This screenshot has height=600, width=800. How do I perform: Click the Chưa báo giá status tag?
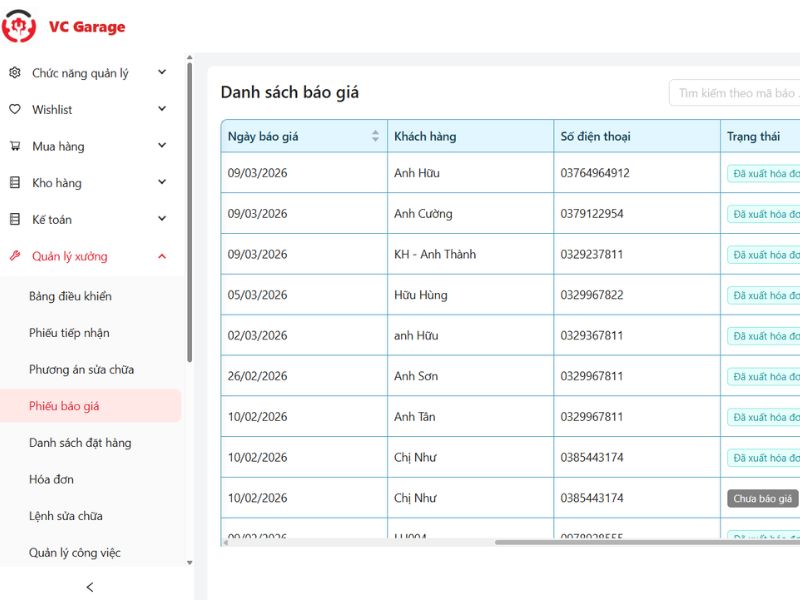pyautogui.click(x=762, y=498)
